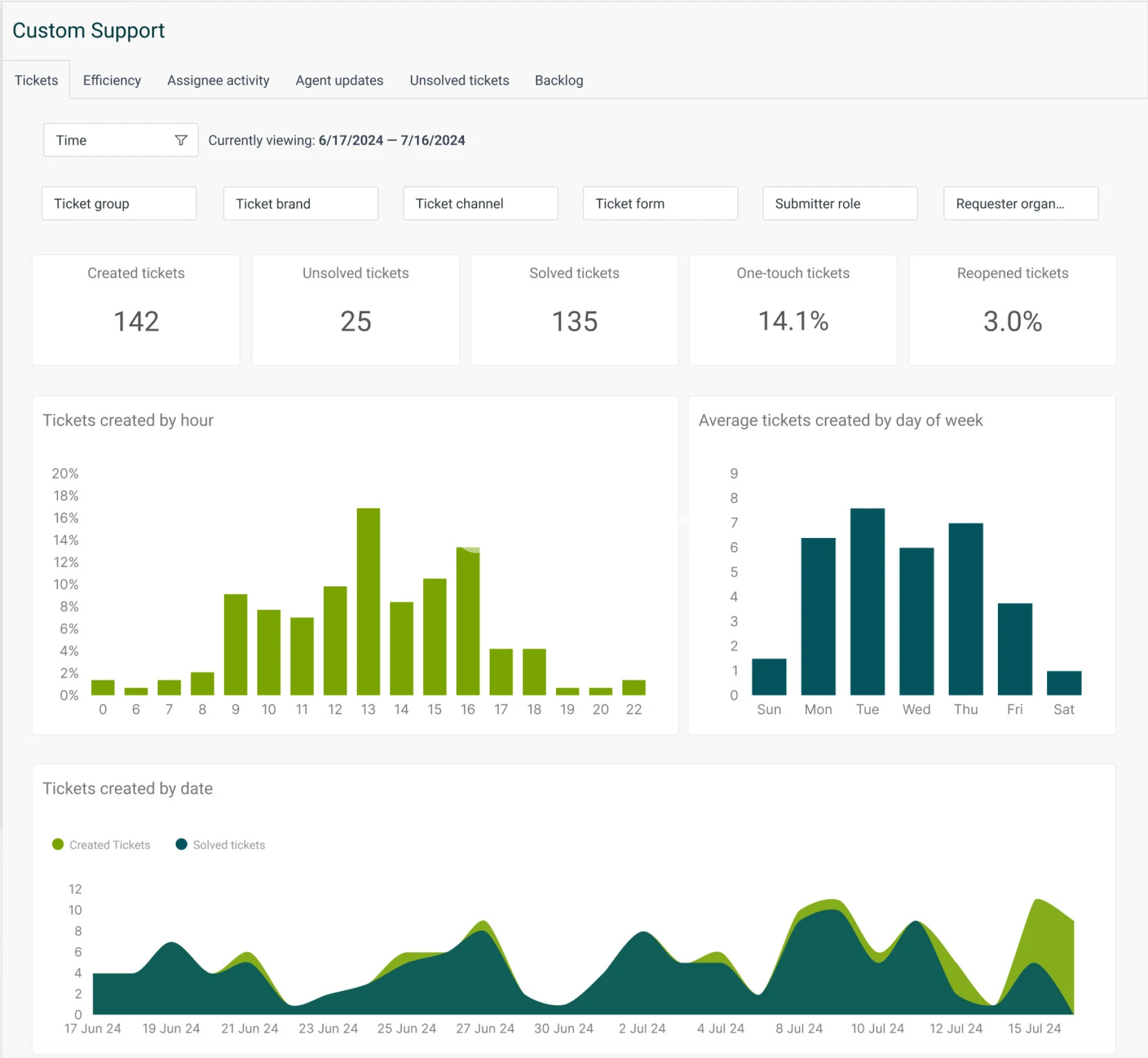Open the Requester organization filter
Viewport: 1148px width, 1058px height.
point(1020,203)
